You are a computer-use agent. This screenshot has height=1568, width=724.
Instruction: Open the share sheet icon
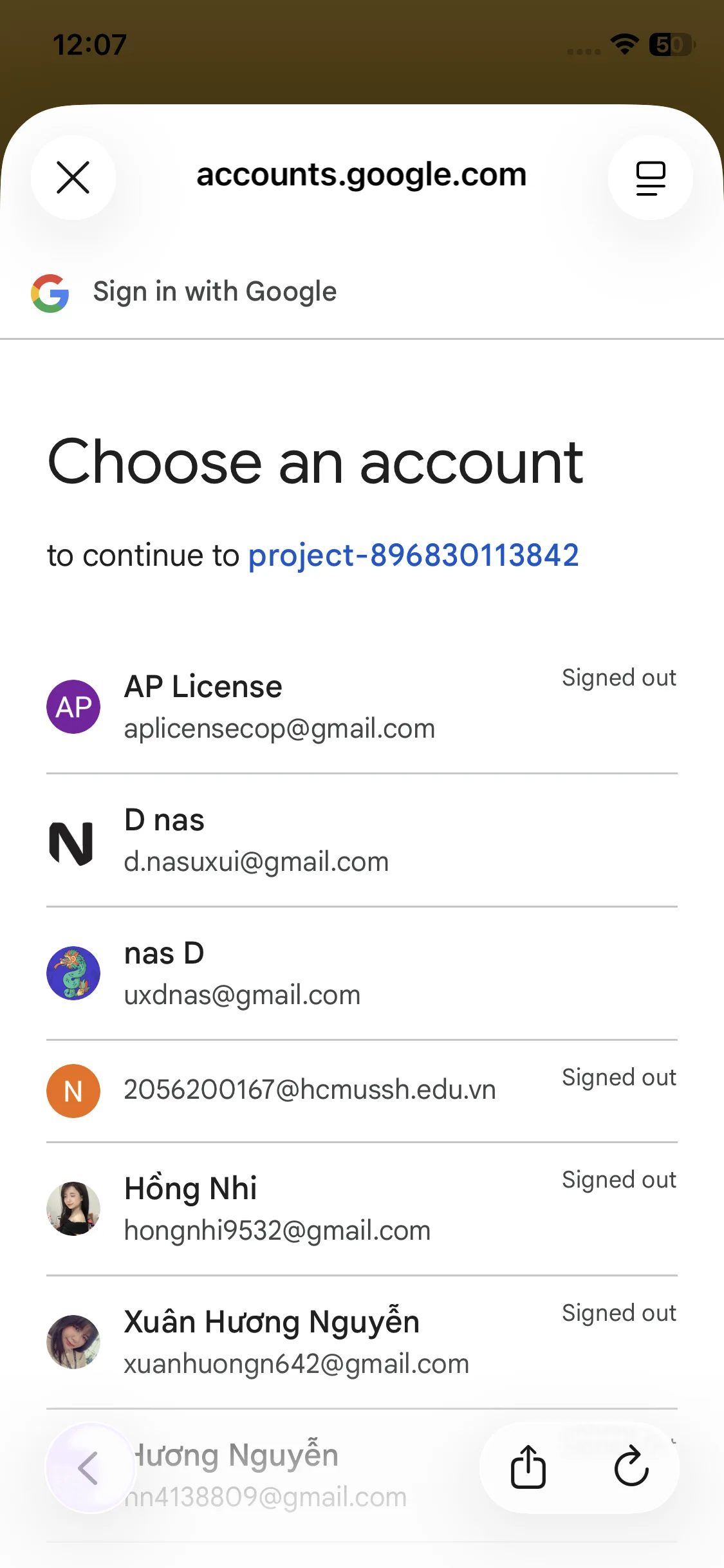(528, 1468)
